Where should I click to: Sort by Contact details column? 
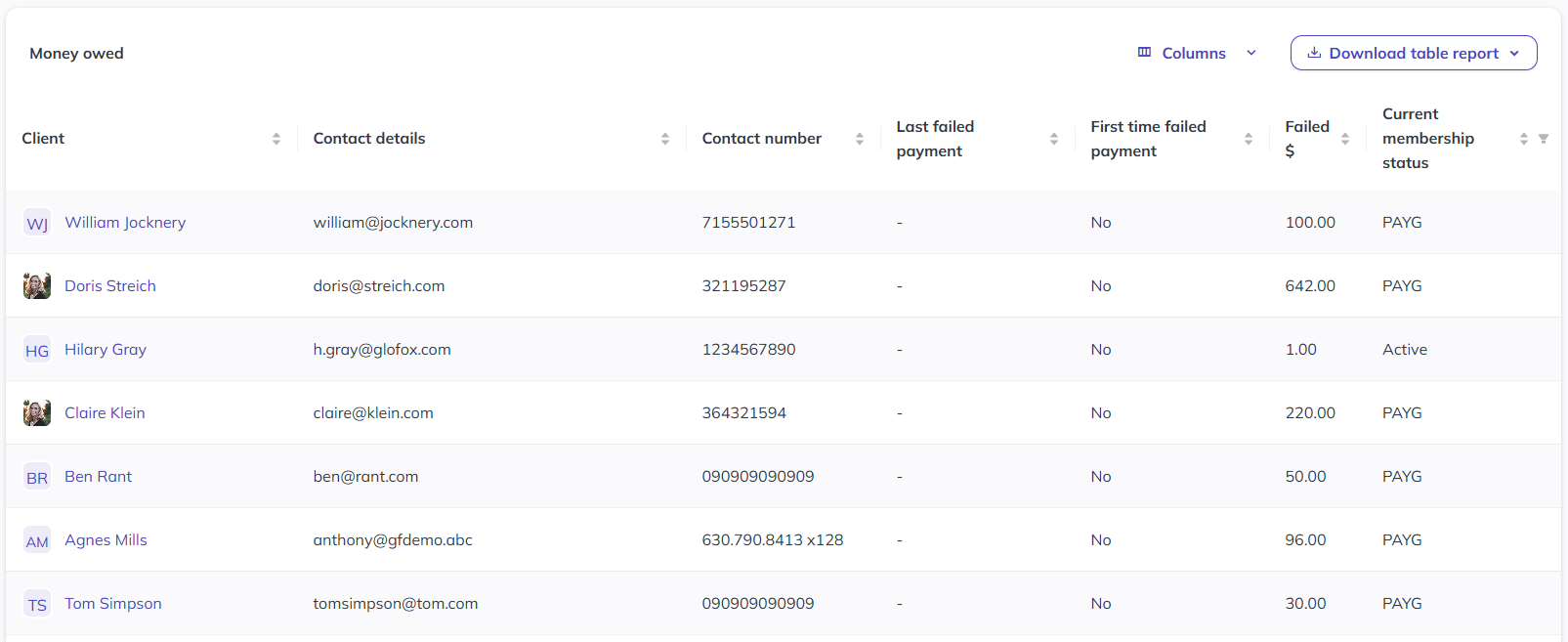point(665,139)
